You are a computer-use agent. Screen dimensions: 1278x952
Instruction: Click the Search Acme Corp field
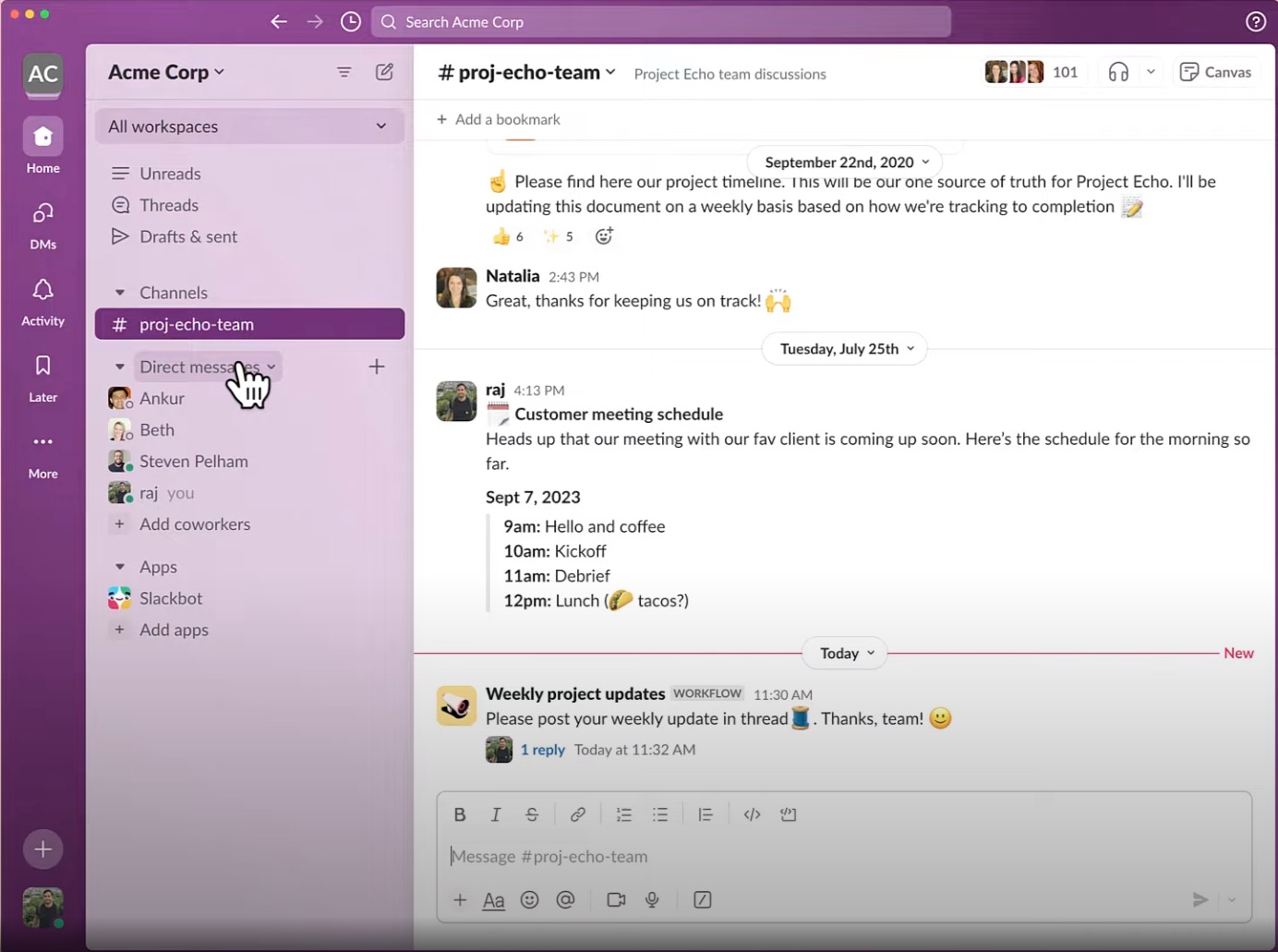(661, 21)
